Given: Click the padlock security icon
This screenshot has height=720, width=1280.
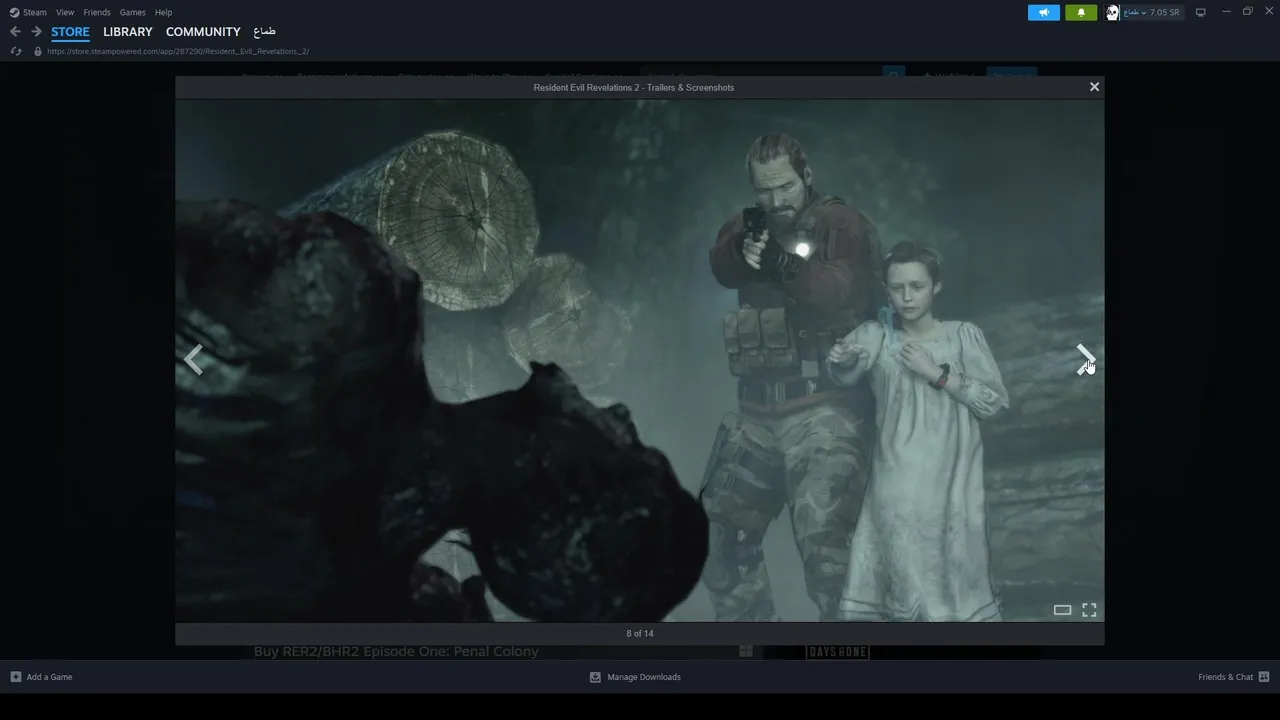Looking at the screenshot, I should (x=38, y=51).
